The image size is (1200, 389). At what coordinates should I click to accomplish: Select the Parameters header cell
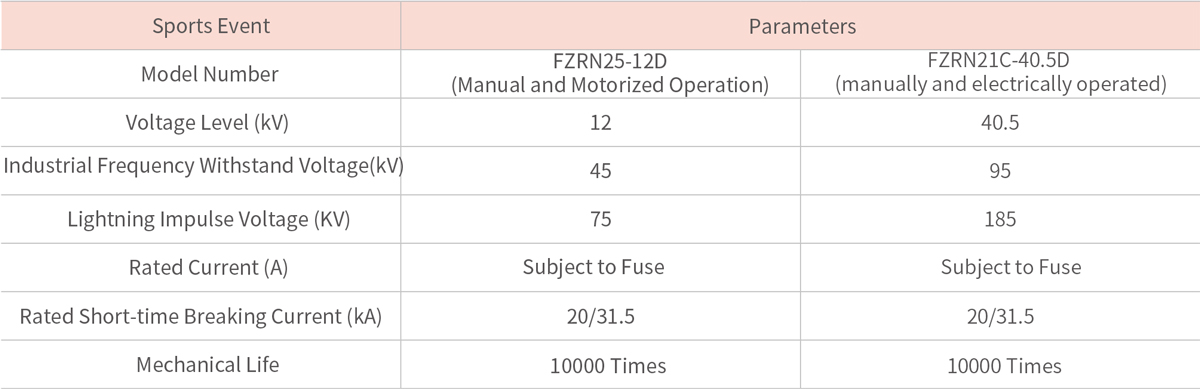801,27
